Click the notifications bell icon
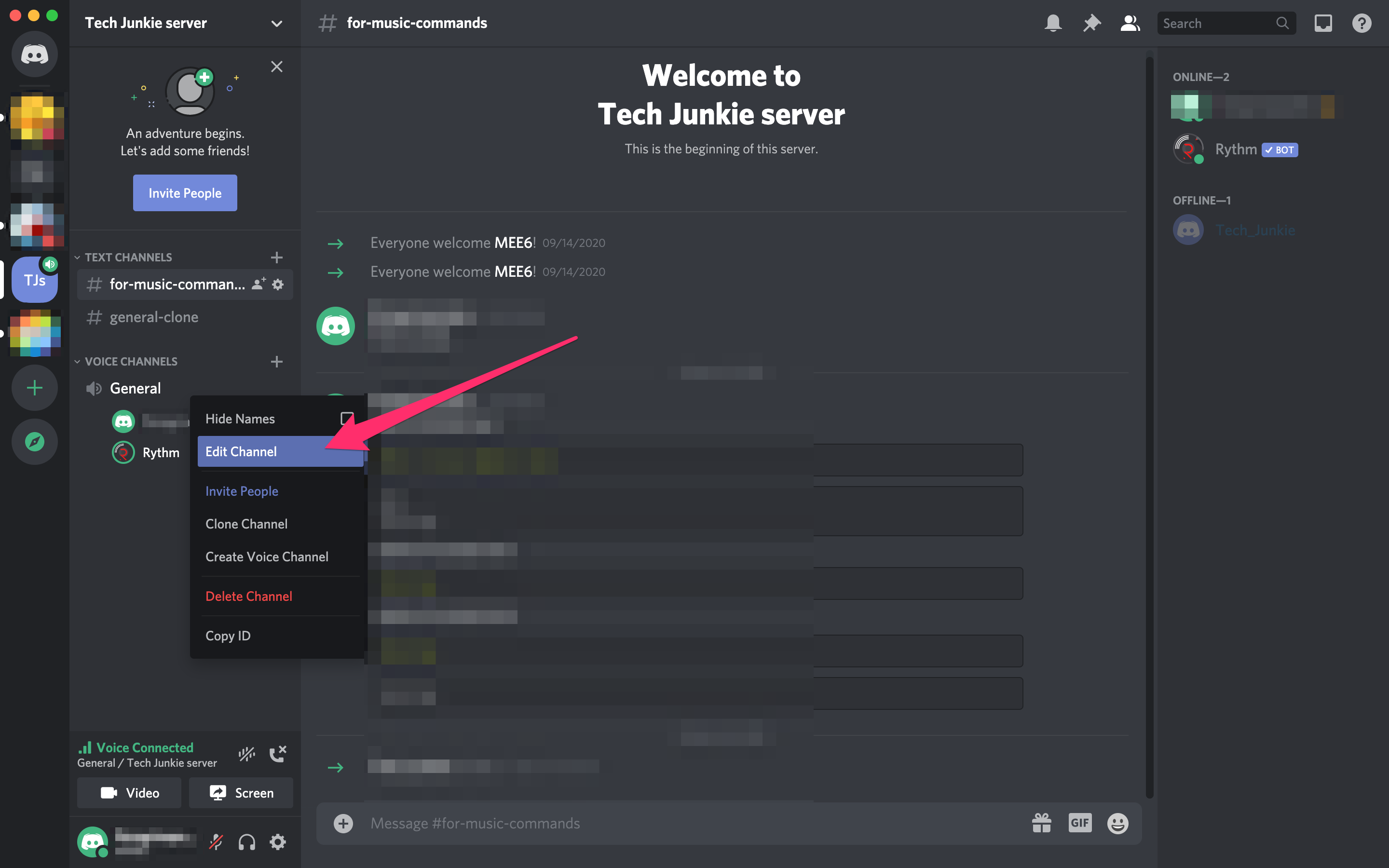Image resolution: width=1389 pixels, height=868 pixels. tap(1053, 22)
